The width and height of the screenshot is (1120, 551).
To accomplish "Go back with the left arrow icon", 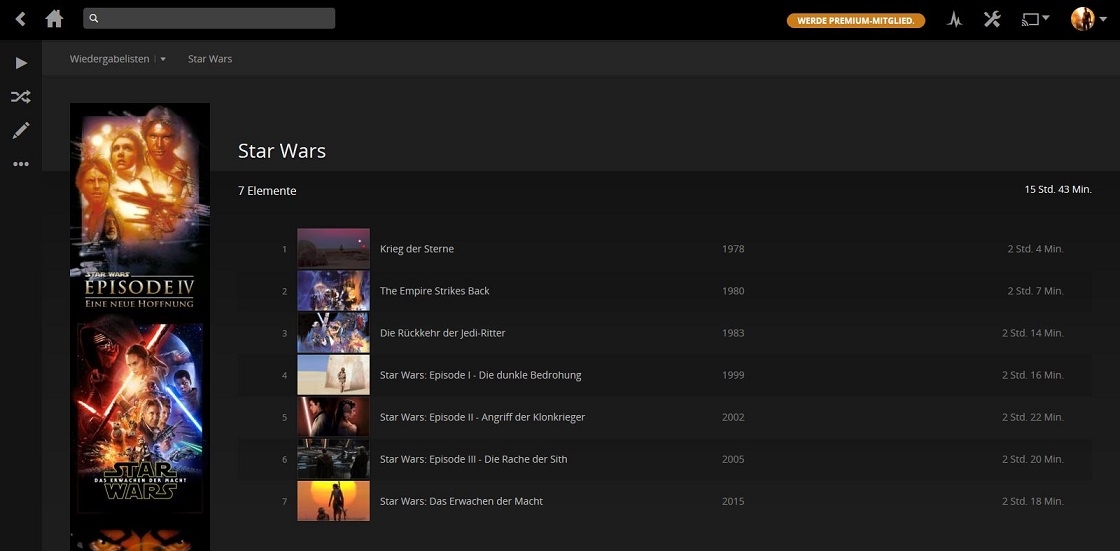I will [21, 19].
